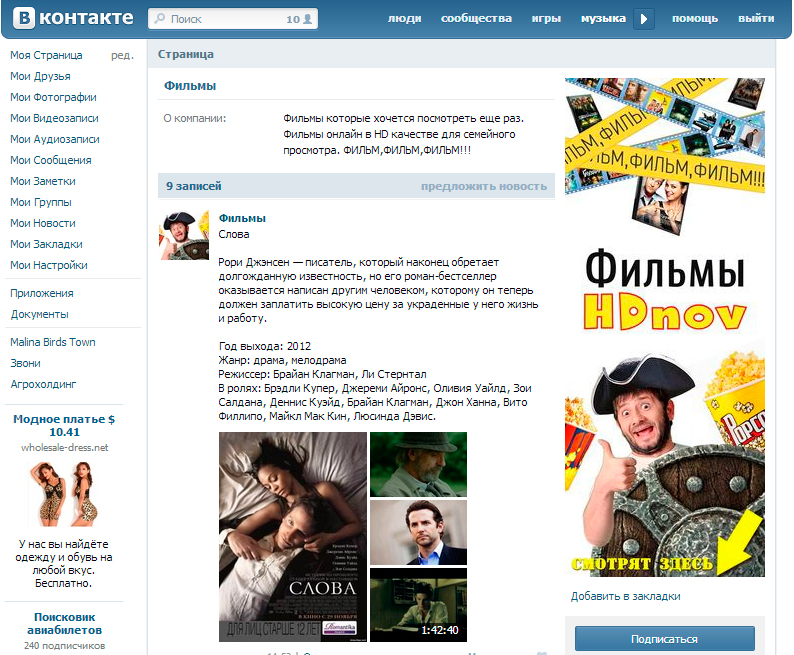794x655 pixels.
Task: Open Мои Заметки in sidebar
Action: point(43,181)
